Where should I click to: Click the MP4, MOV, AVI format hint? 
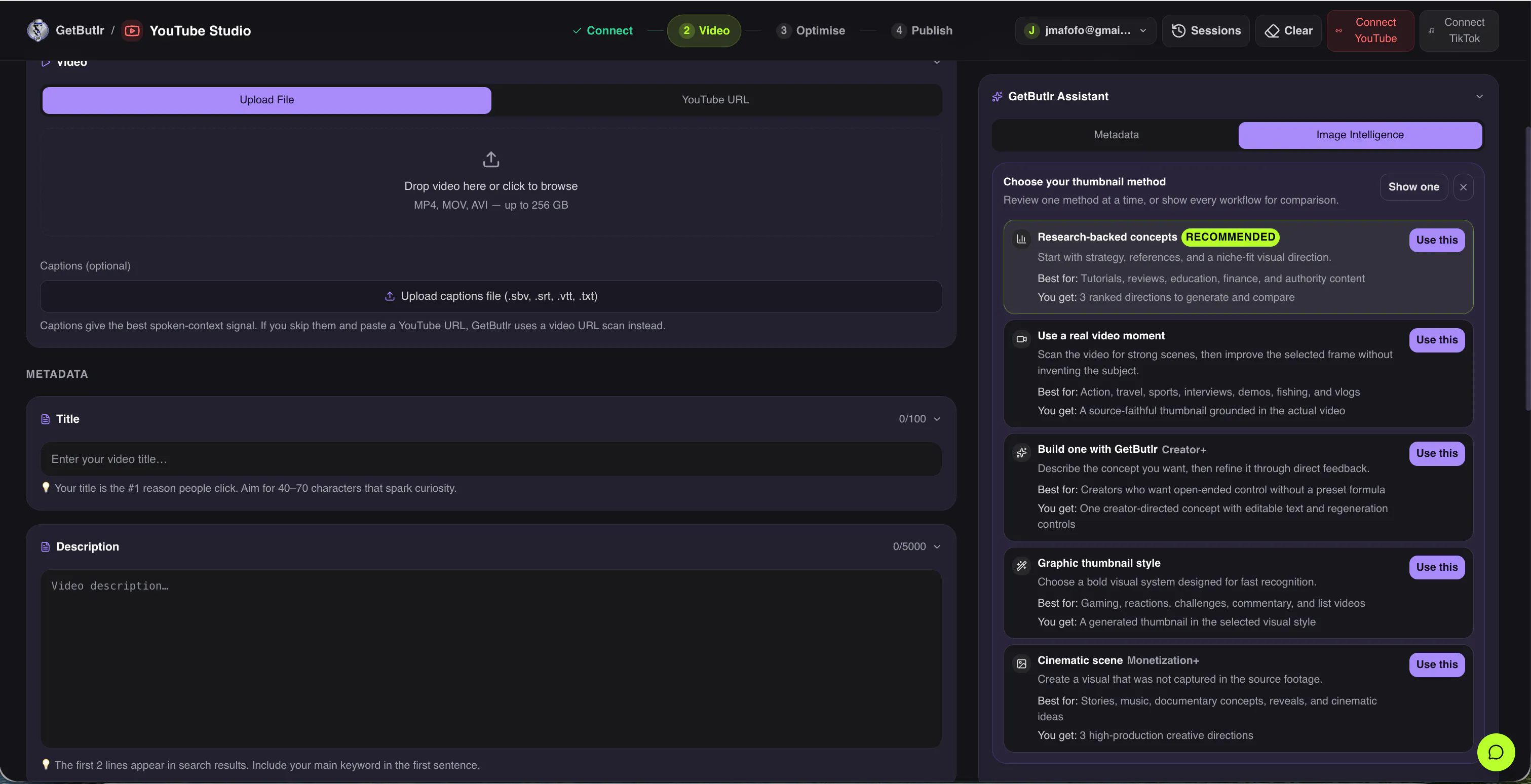[x=491, y=206]
